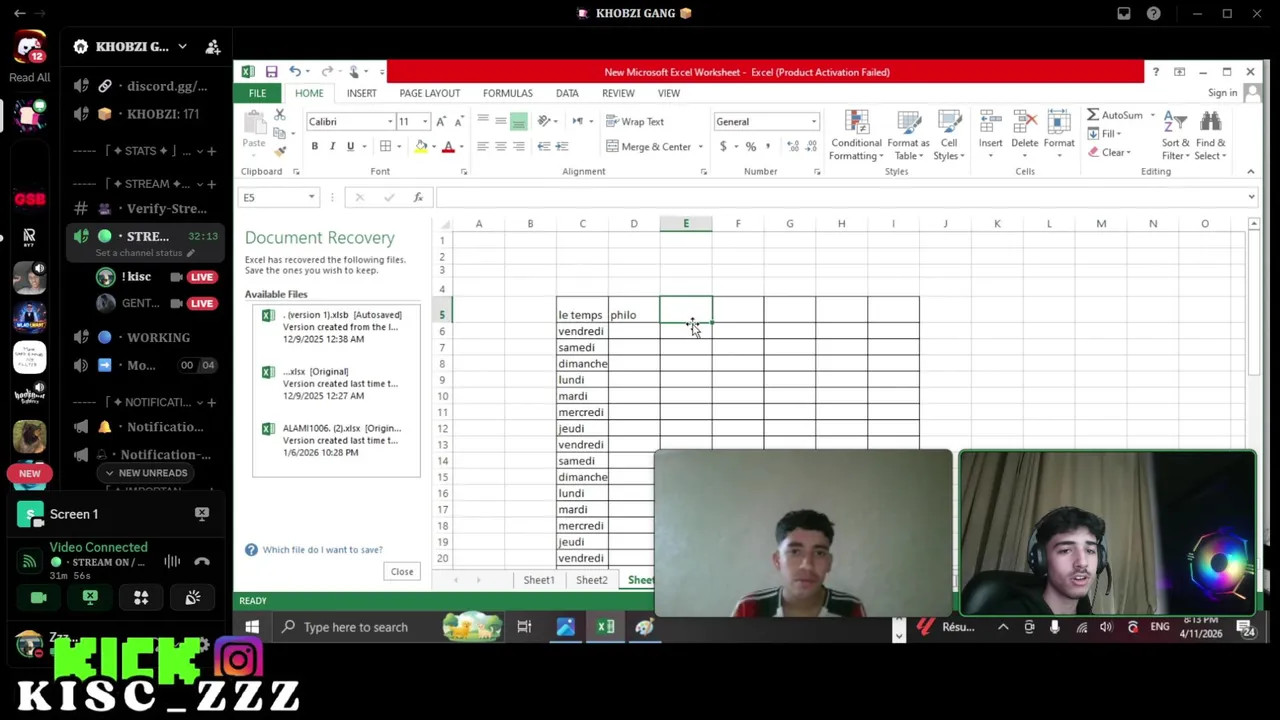The width and height of the screenshot is (1280, 720).
Task: Close the Document Recovery pane
Action: tap(402, 571)
